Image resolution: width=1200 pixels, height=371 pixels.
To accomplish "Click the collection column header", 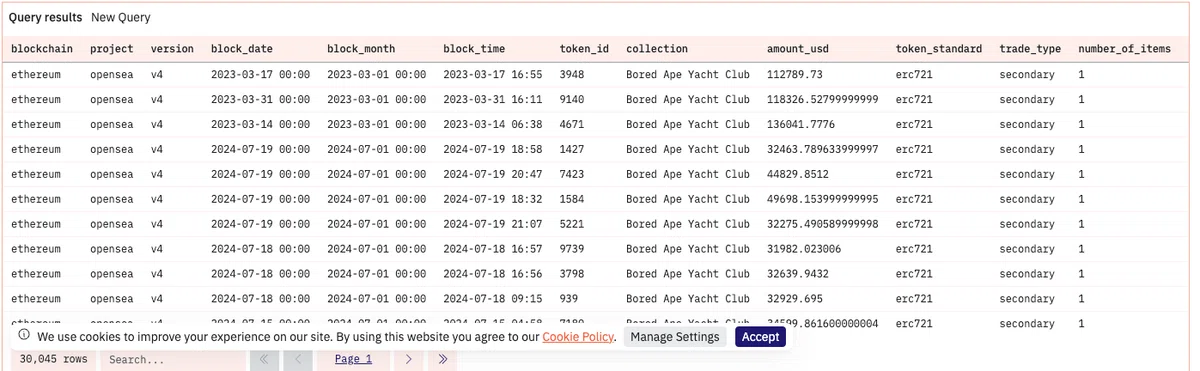I will point(657,48).
